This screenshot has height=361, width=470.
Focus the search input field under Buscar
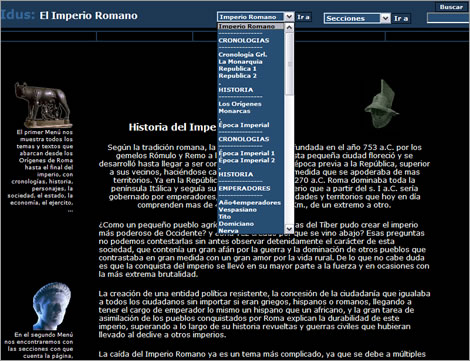point(448,18)
